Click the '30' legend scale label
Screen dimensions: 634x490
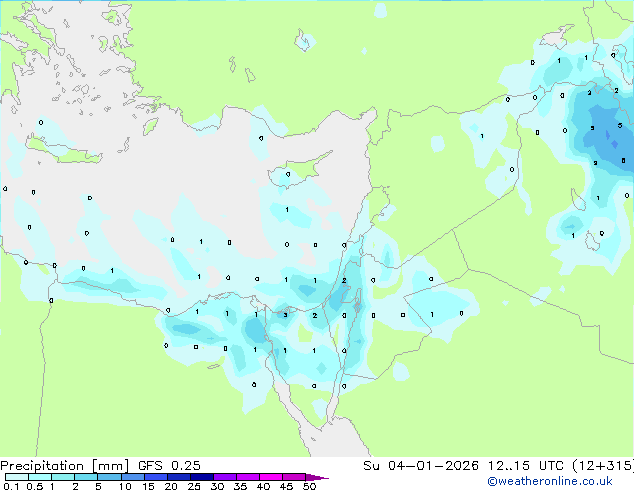coord(217,486)
